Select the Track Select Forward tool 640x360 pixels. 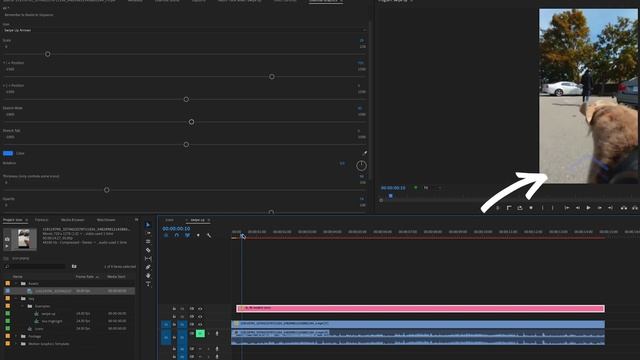click(x=148, y=233)
